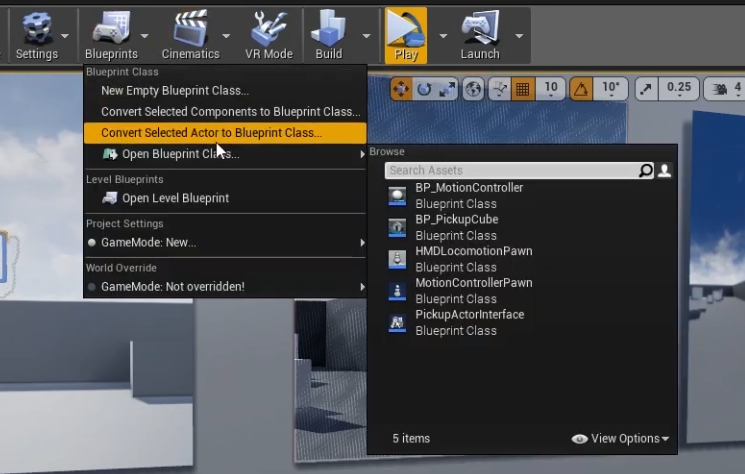Select the rotate gizmo tool
Screen dimensions: 745x474
(x=424, y=89)
